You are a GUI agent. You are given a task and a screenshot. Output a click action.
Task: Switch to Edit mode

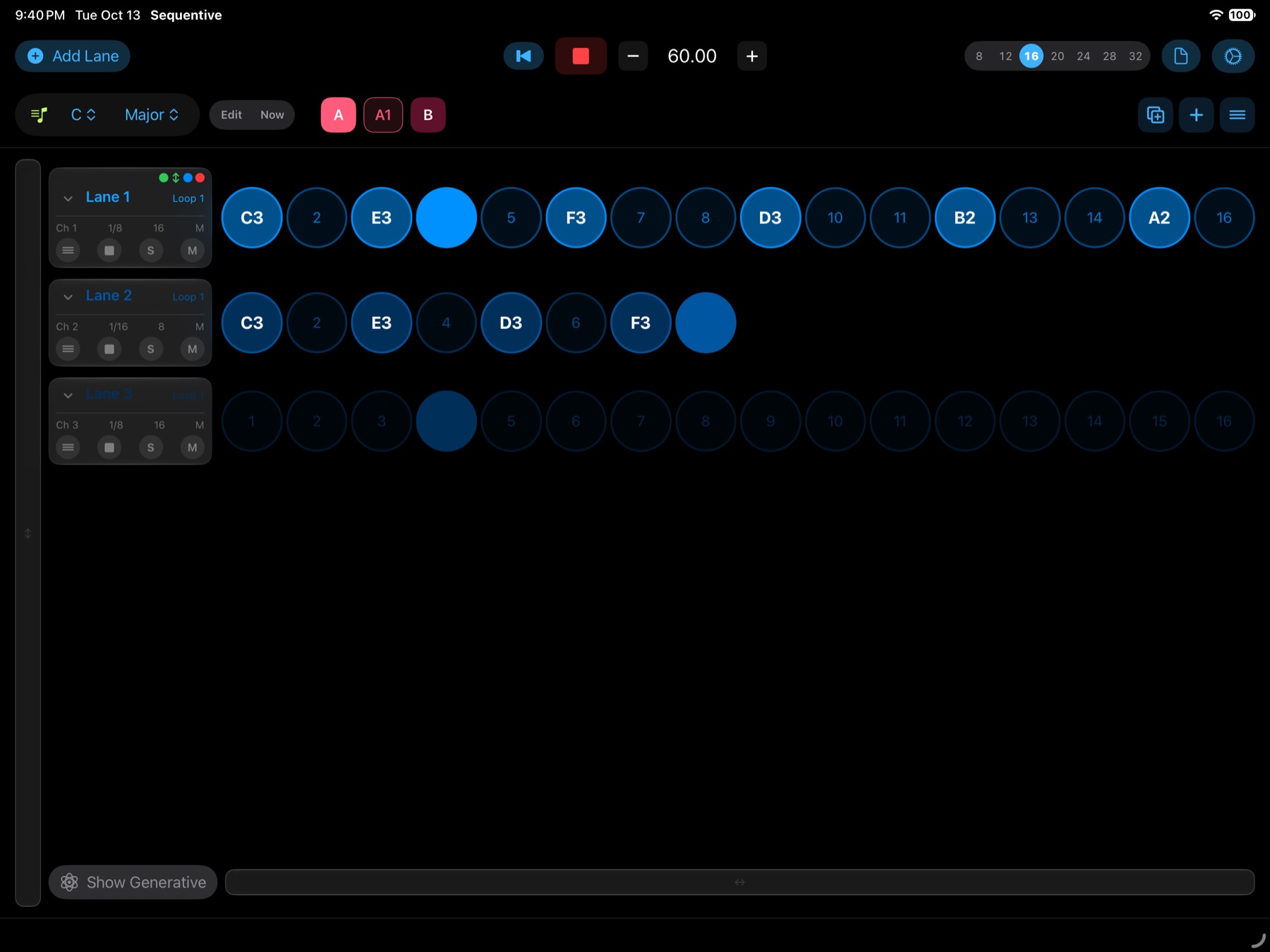[231, 115]
